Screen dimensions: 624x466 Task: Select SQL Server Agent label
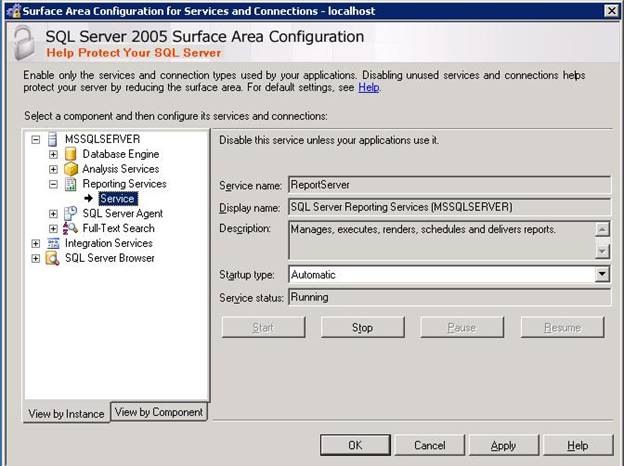[x=123, y=214]
